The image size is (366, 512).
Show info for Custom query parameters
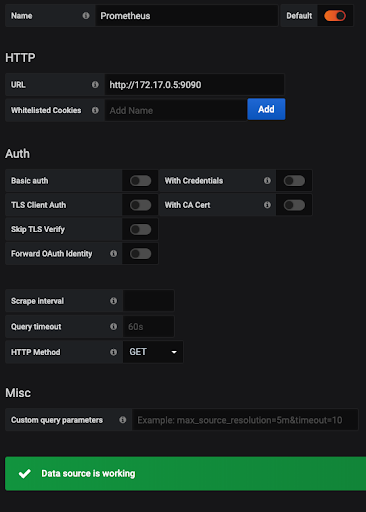tap(123, 420)
